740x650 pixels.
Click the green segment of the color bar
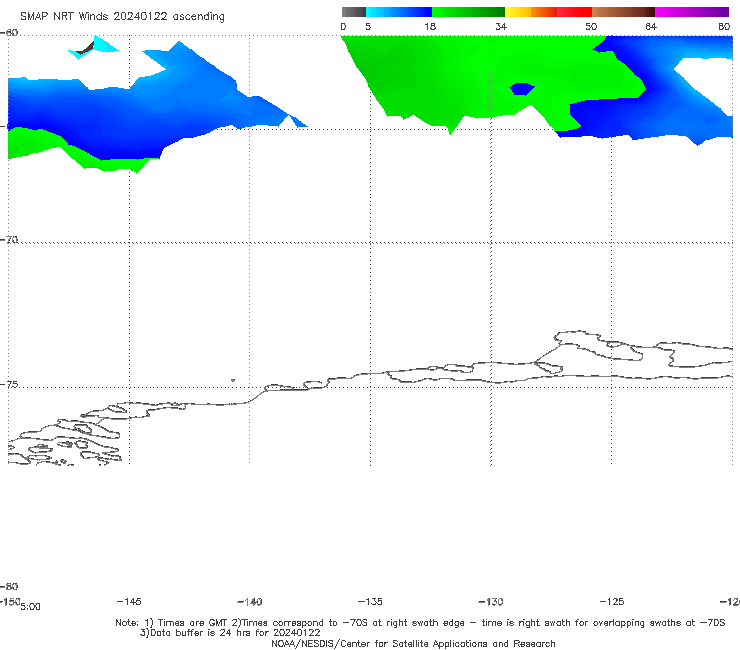pos(468,12)
